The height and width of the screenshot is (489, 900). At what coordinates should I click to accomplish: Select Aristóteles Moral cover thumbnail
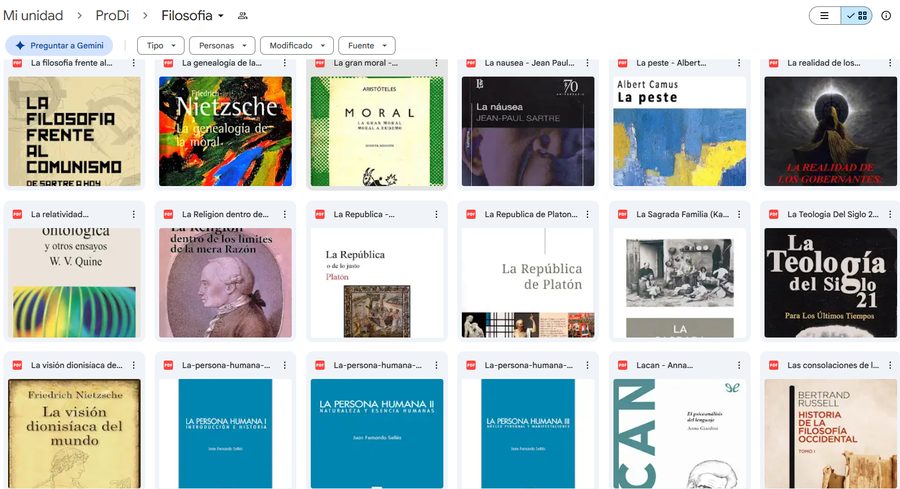pos(377,131)
